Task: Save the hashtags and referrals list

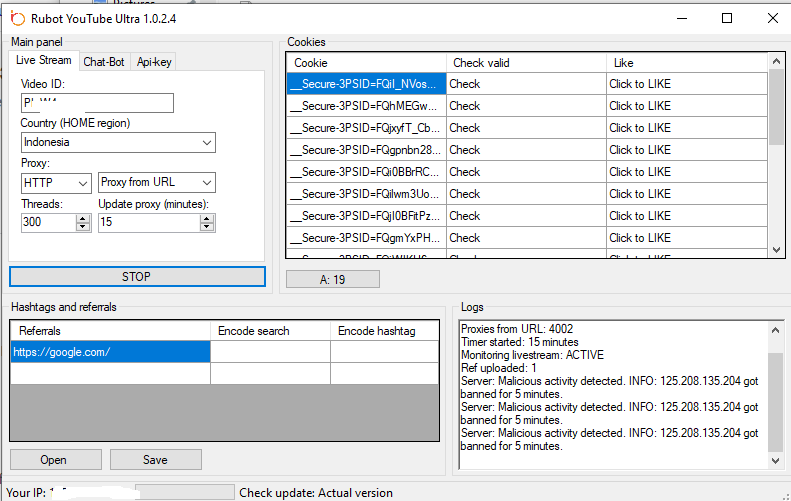Action: click(155, 460)
